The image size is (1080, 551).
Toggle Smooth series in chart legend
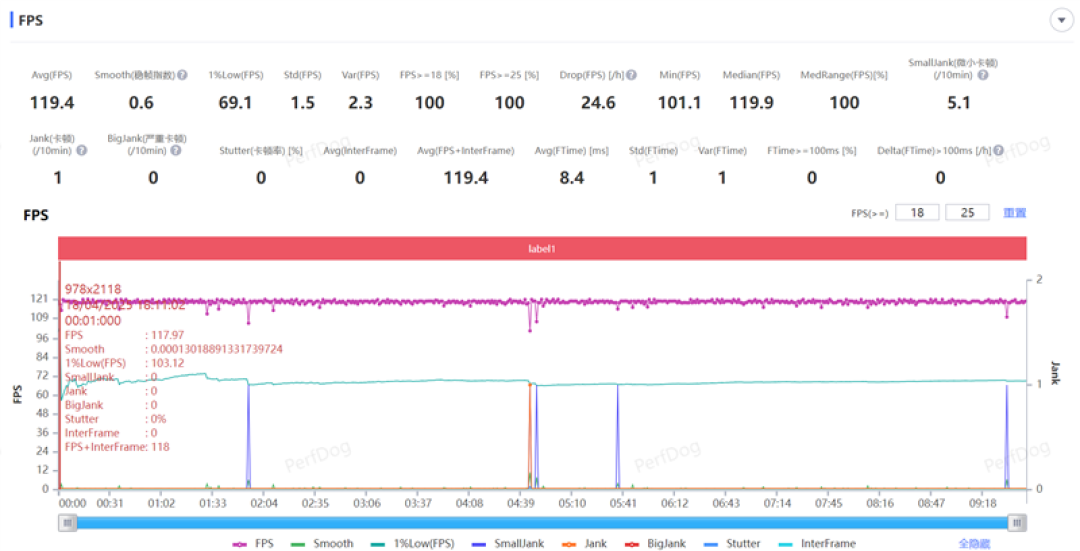coord(322,543)
